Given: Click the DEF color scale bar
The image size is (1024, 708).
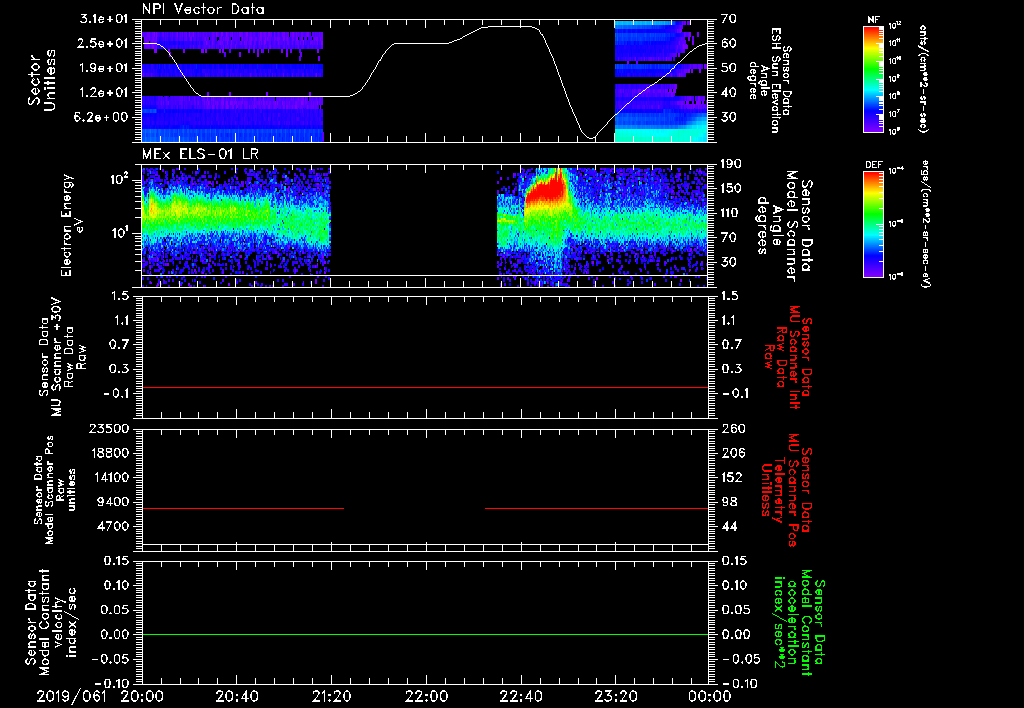Looking at the screenshot, I should click(x=873, y=224).
